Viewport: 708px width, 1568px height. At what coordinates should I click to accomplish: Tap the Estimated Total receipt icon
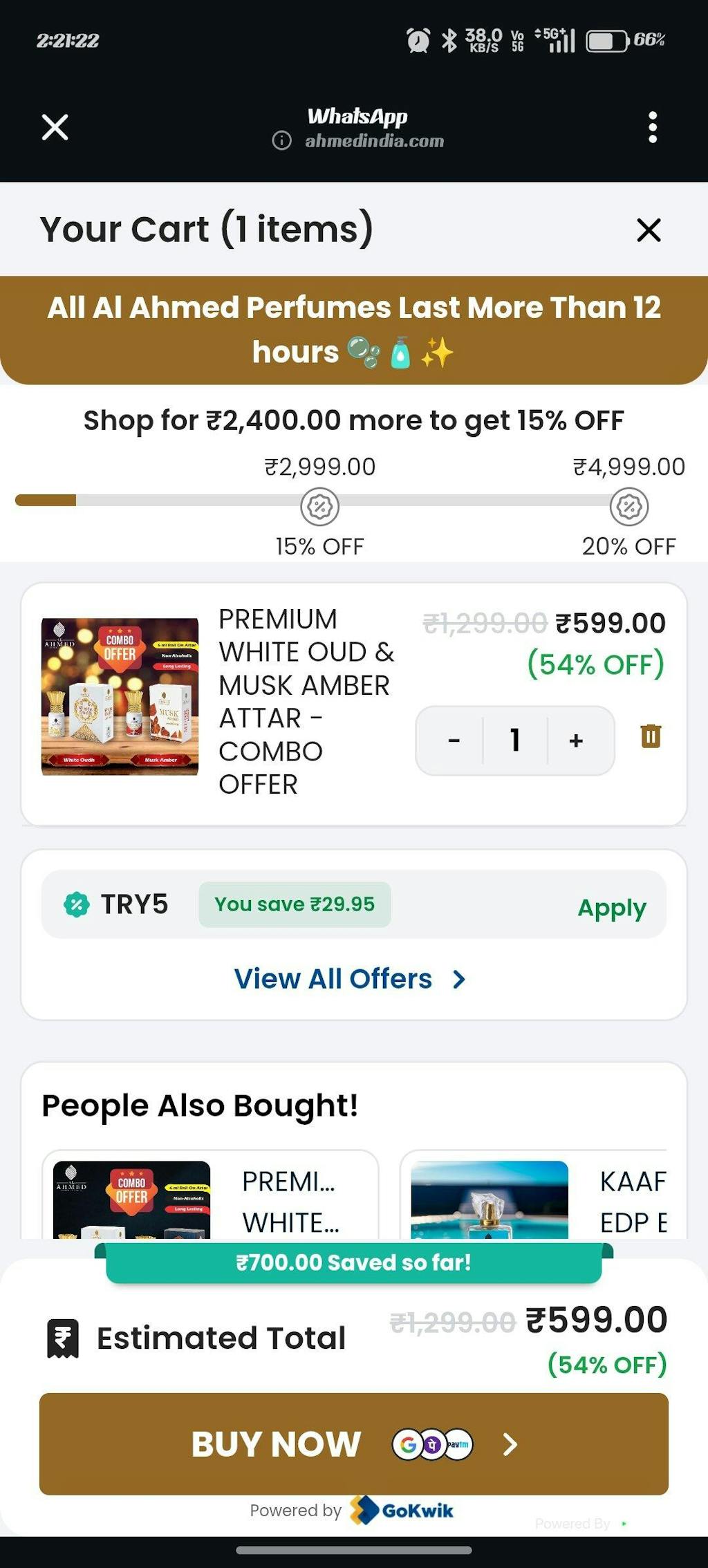point(63,1338)
